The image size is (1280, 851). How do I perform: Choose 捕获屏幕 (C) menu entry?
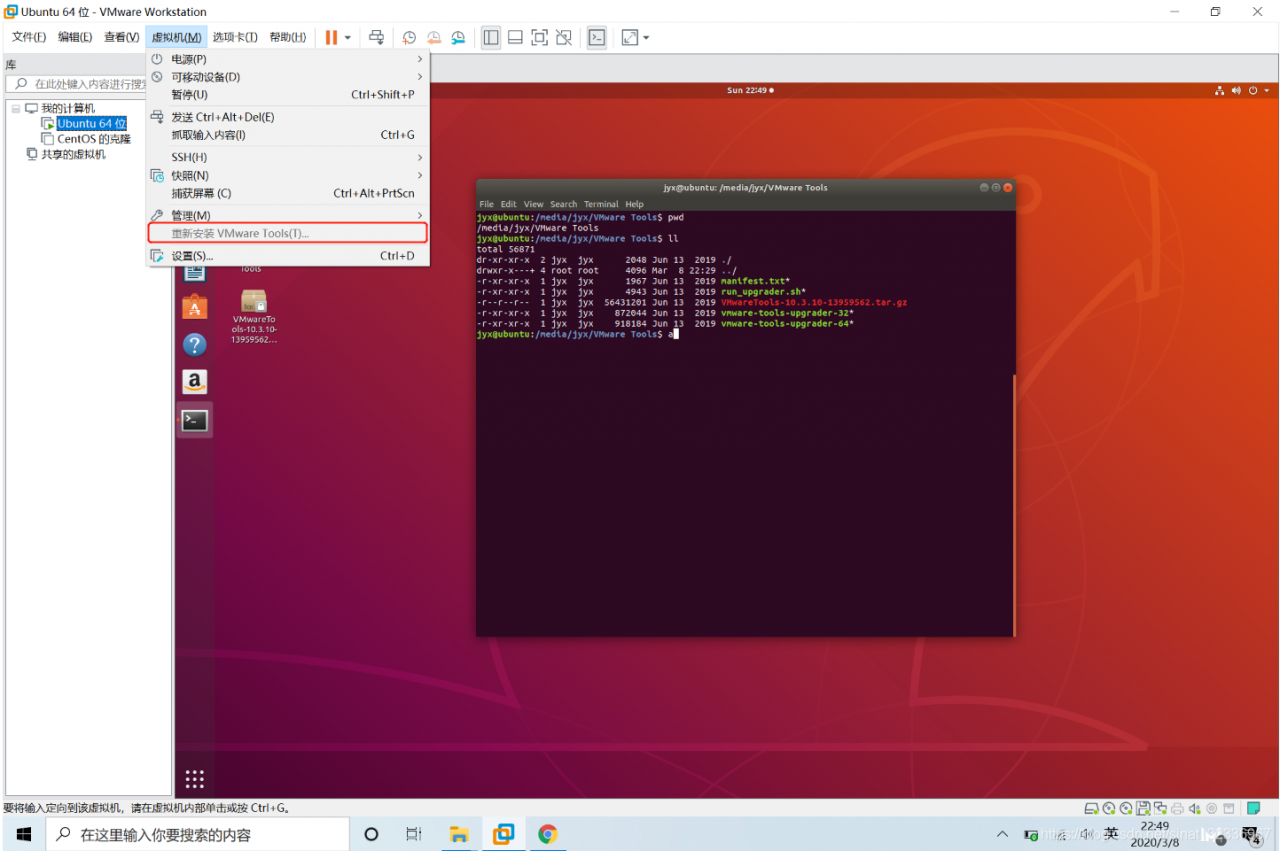(x=288, y=194)
